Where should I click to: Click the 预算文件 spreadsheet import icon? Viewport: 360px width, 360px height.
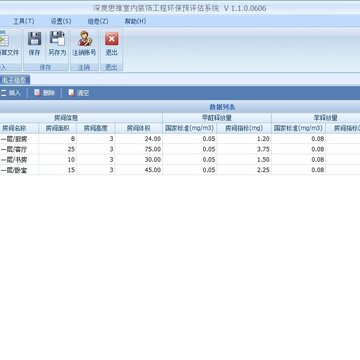[x=4, y=39]
